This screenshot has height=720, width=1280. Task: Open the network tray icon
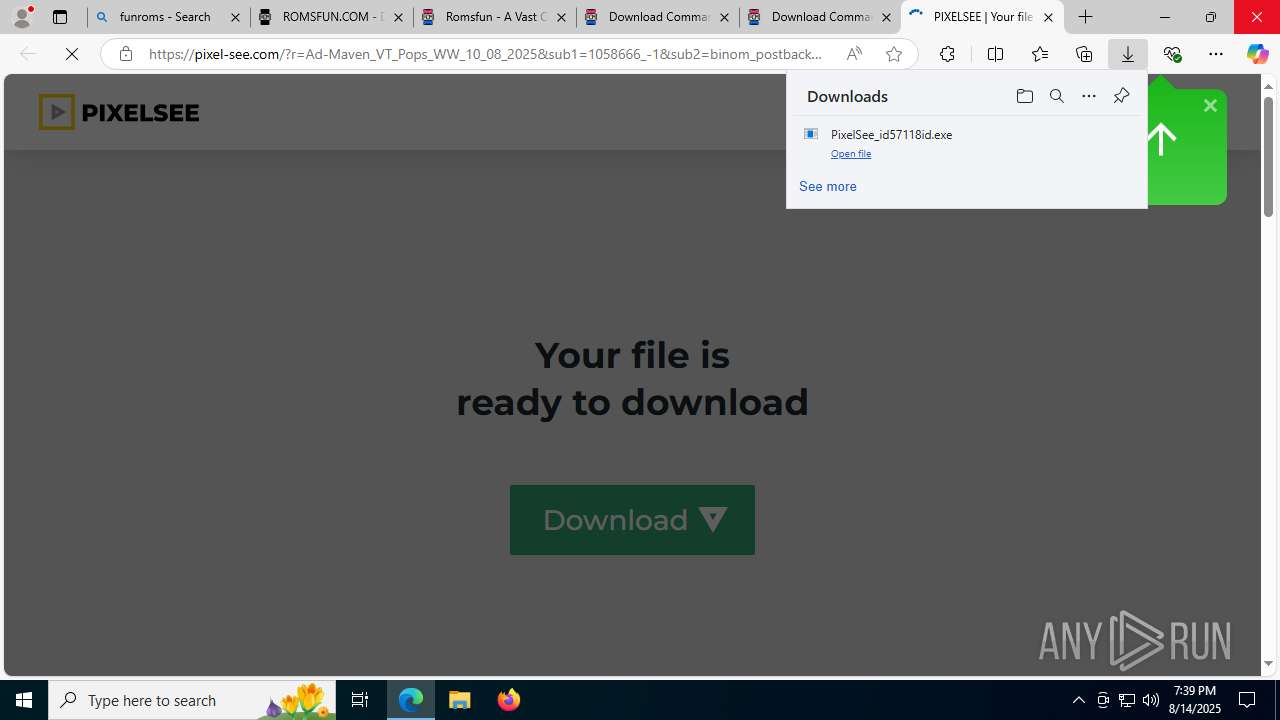point(1127,700)
